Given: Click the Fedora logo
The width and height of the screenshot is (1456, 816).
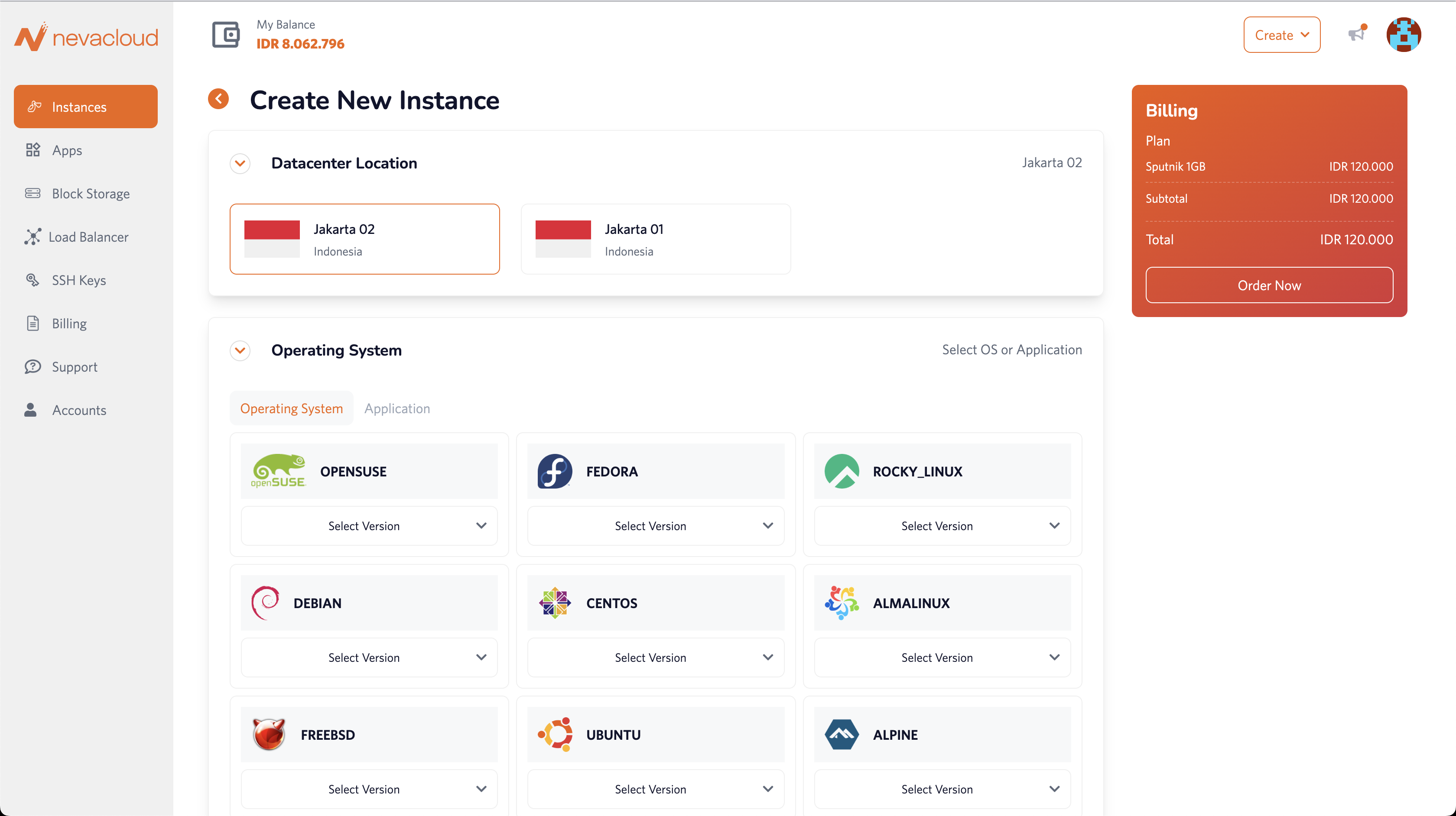Looking at the screenshot, I should (x=555, y=471).
